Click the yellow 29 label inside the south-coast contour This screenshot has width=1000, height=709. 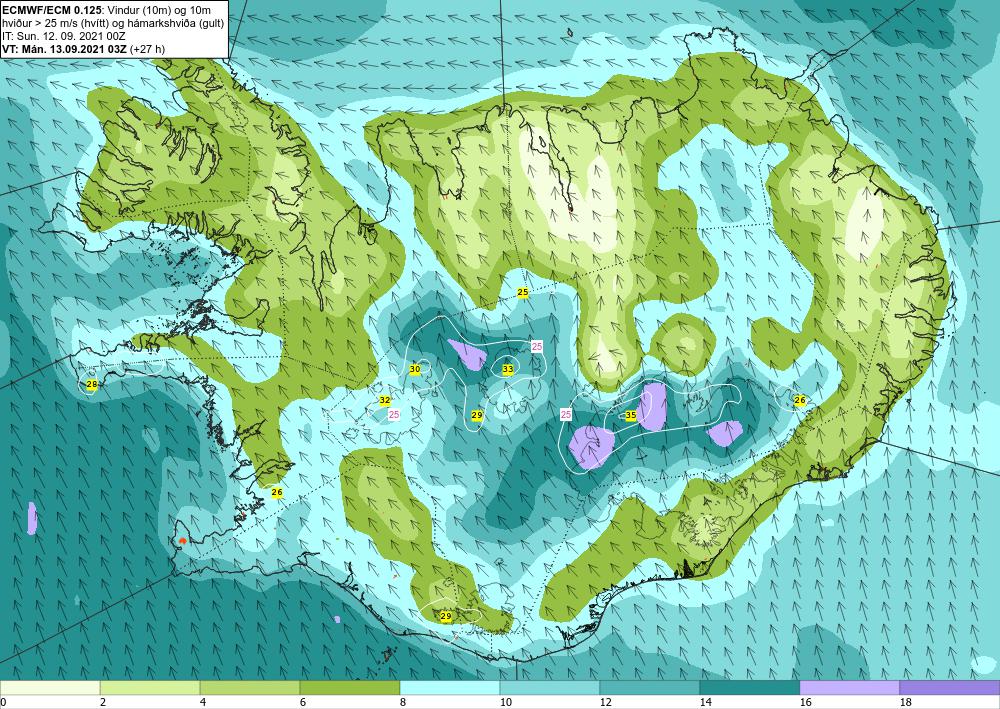tap(446, 616)
